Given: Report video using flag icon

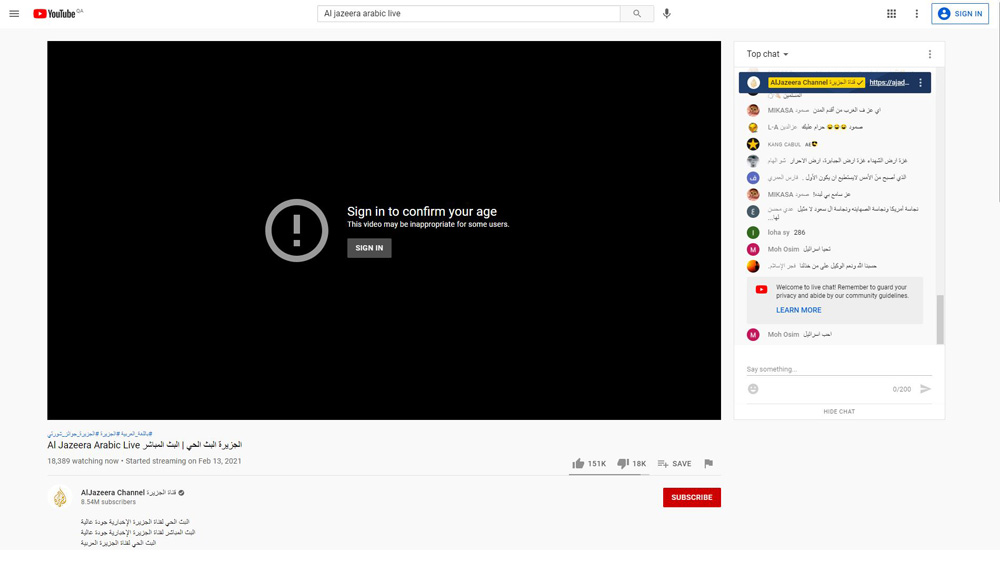Looking at the screenshot, I should tap(708, 464).
